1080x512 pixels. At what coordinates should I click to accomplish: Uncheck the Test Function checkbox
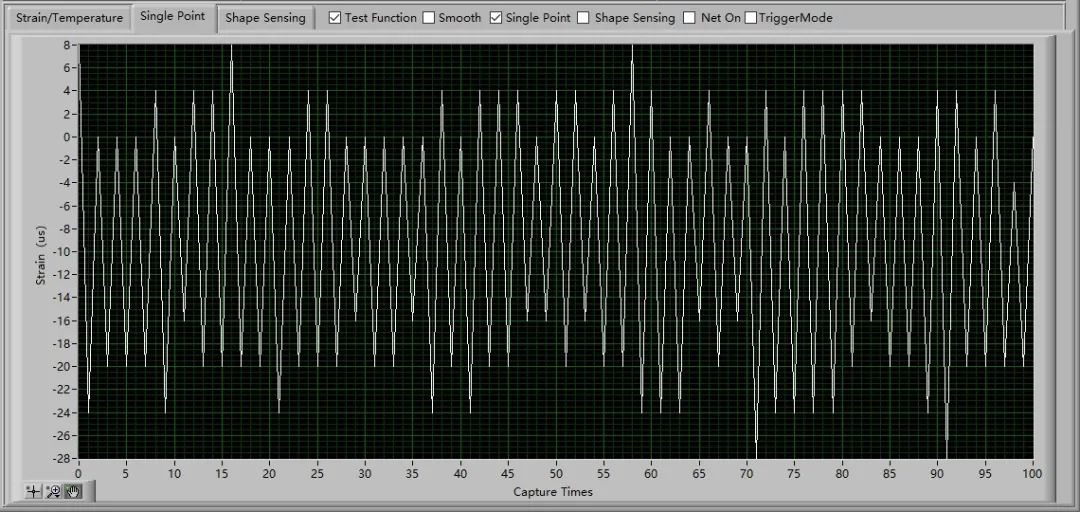pyautogui.click(x=335, y=18)
